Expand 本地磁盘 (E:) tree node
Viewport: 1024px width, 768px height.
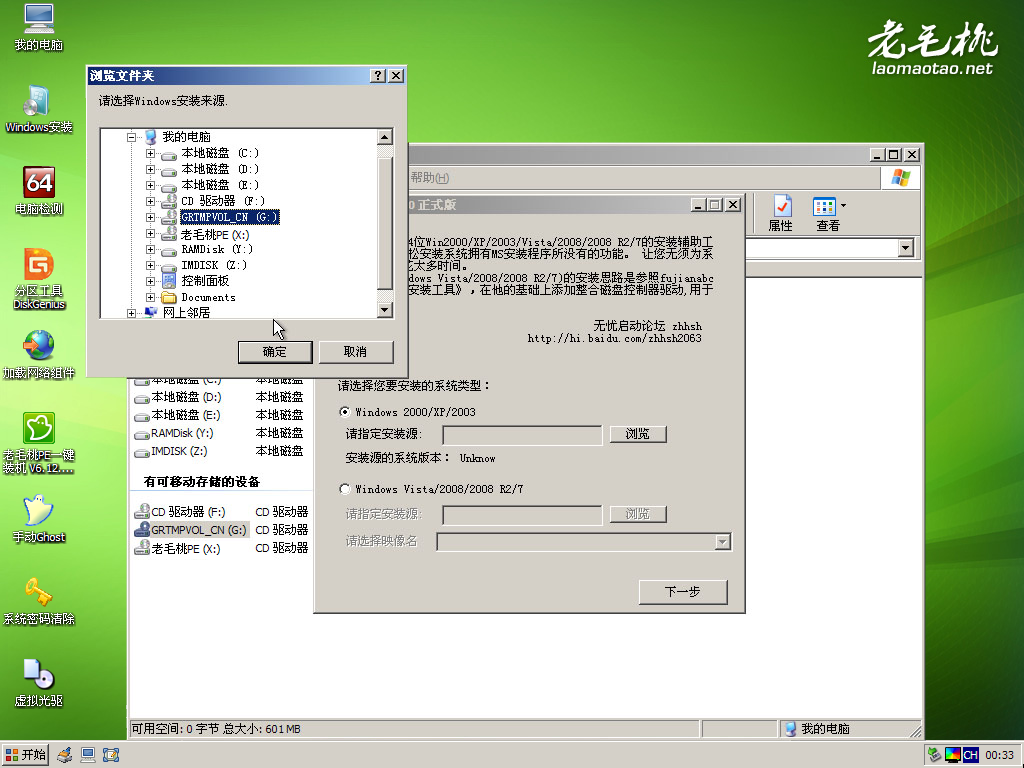click(x=150, y=185)
